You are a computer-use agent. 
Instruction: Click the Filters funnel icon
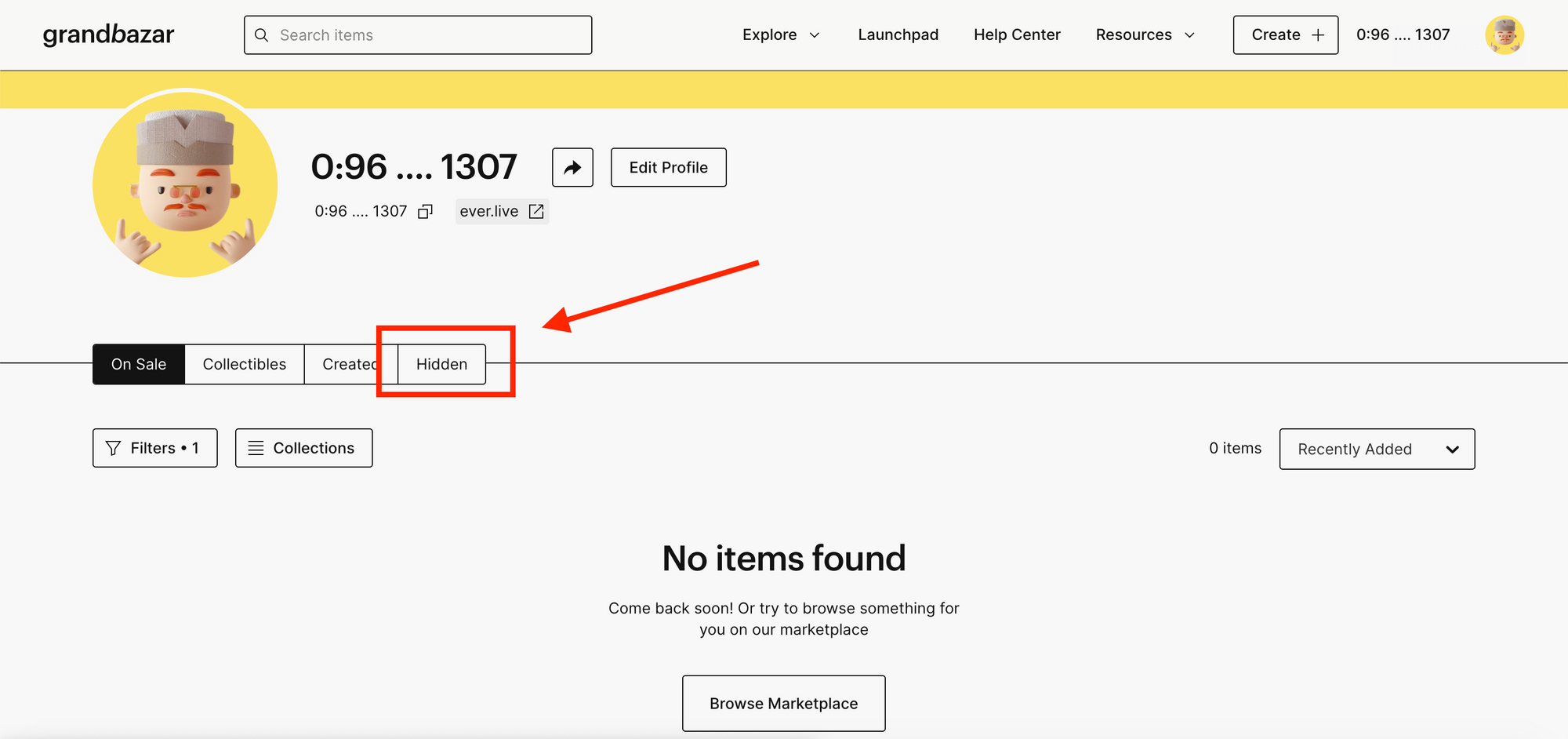coord(113,448)
